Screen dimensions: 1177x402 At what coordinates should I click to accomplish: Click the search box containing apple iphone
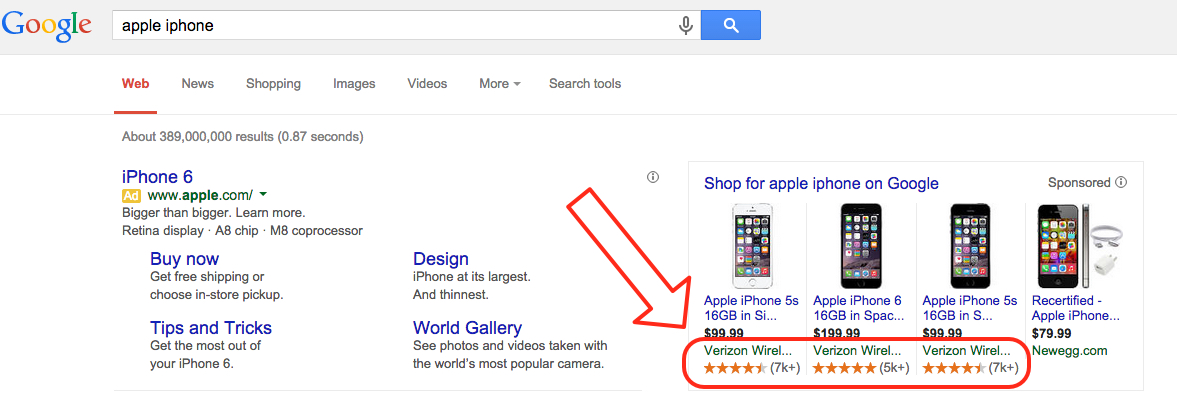click(394, 26)
